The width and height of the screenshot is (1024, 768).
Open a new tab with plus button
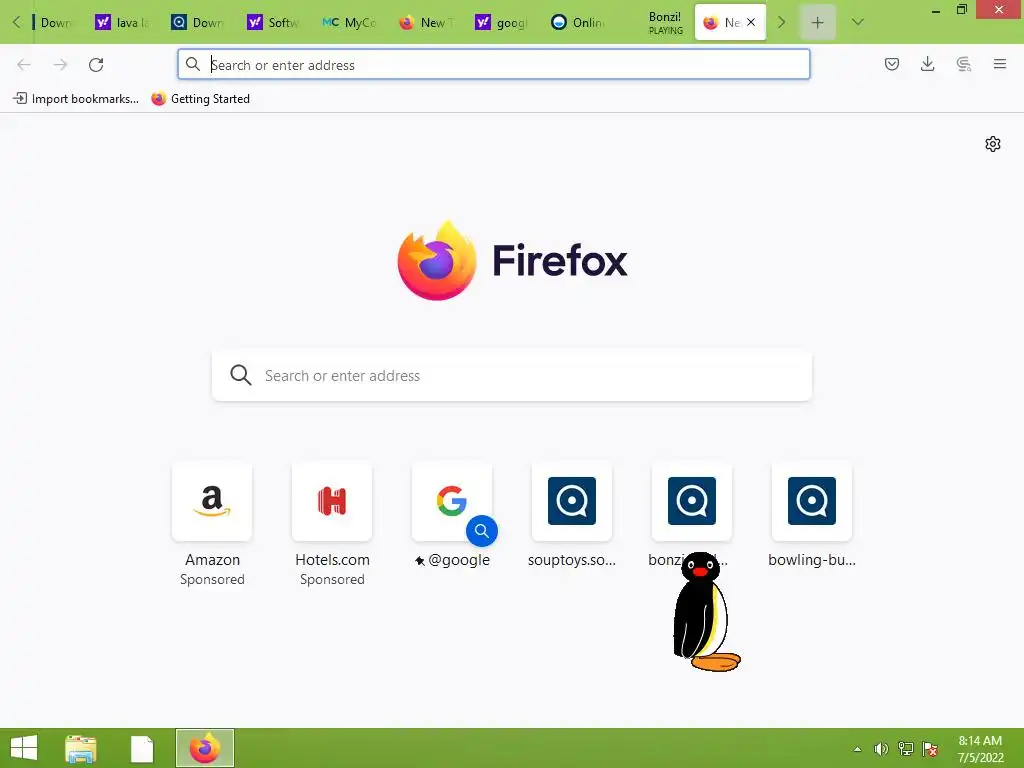tap(817, 23)
